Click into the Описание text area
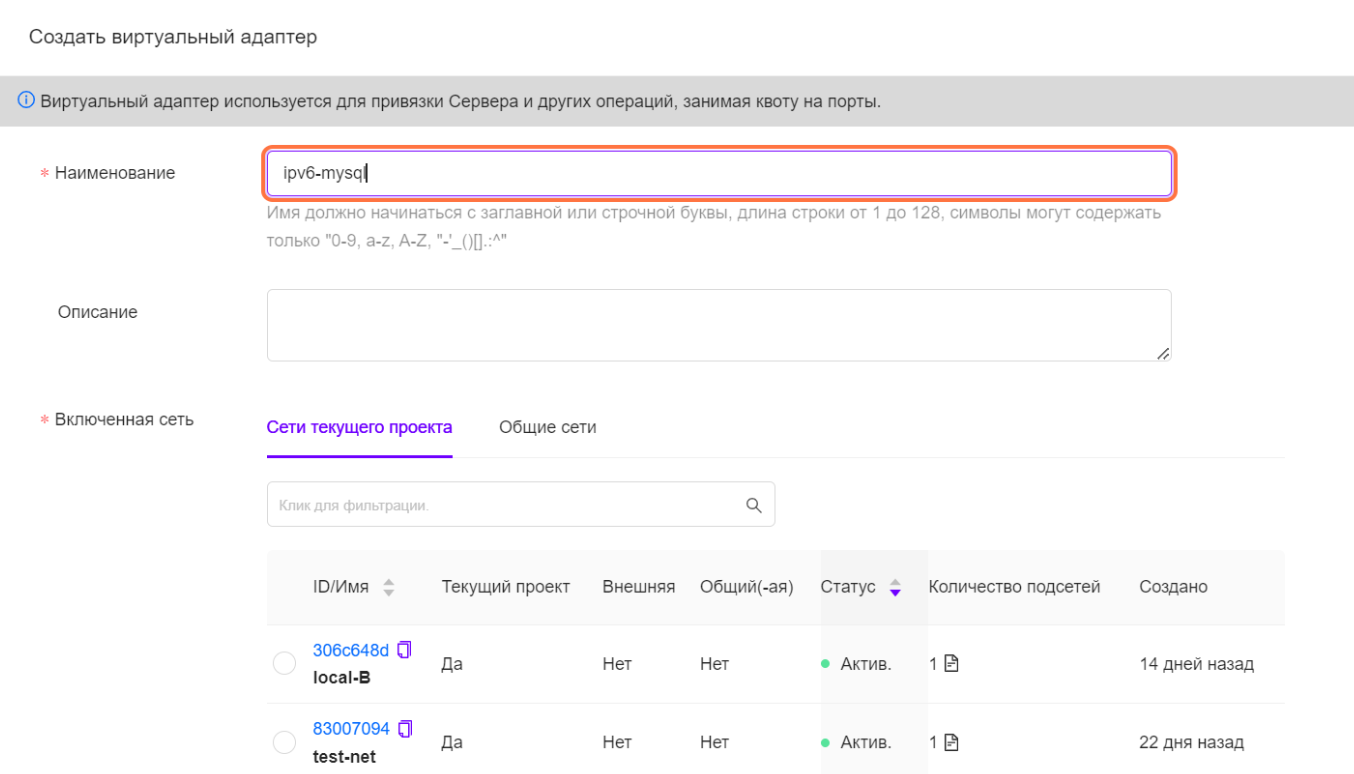This screenshot has height=774, width=1354. [x=719, y=325]
